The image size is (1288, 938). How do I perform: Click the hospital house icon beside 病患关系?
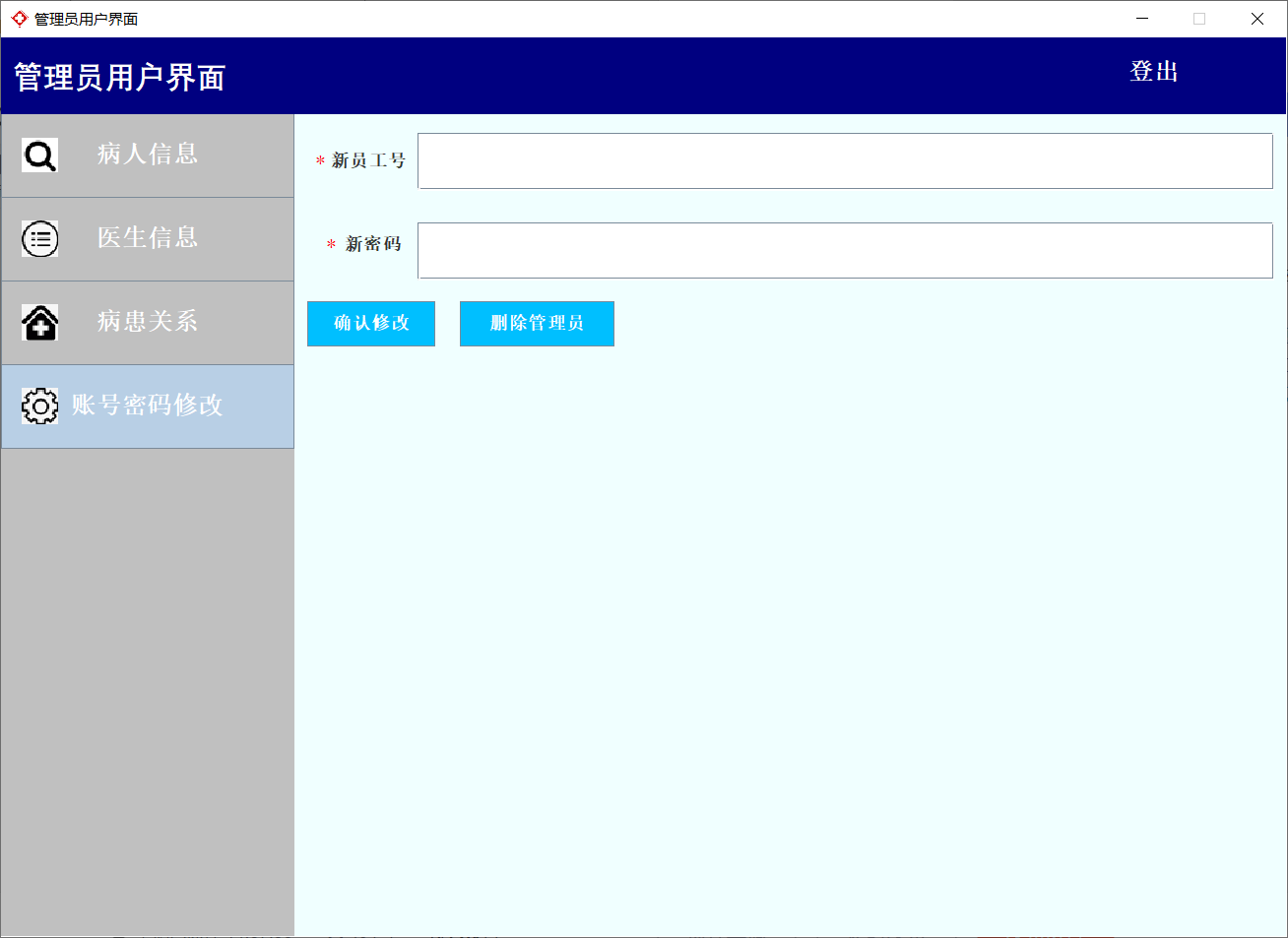coord(40,323)
